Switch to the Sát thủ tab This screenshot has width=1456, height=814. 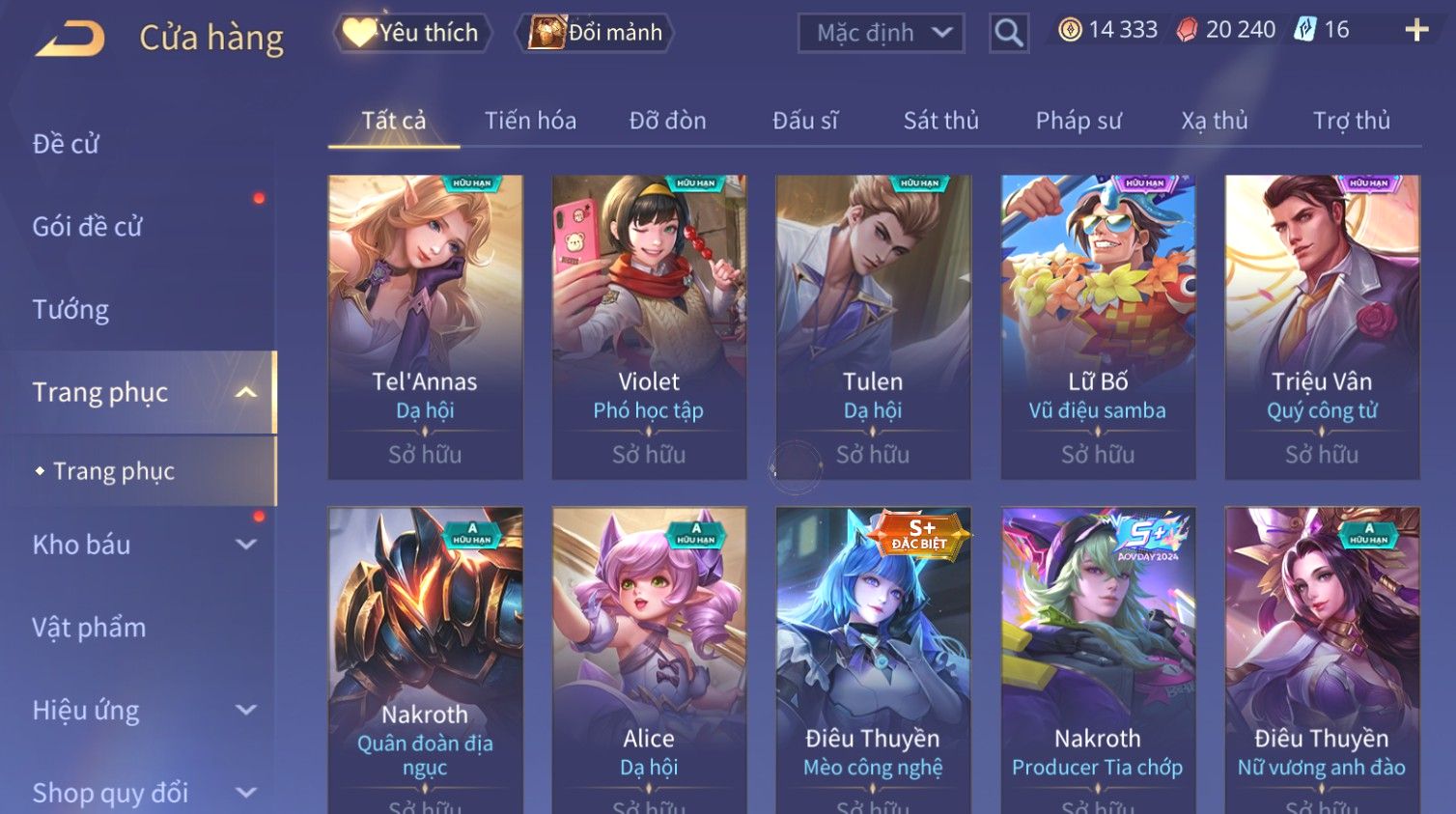940,121
